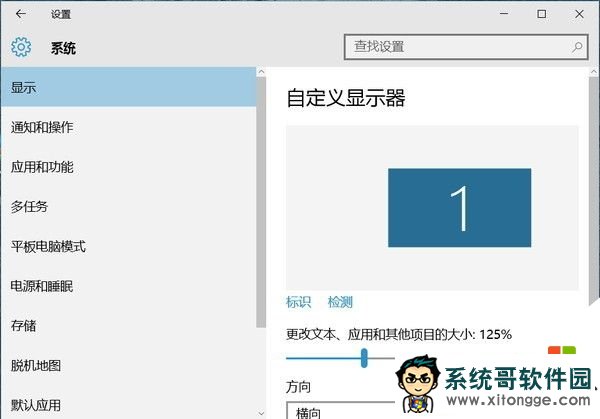This screenshot has width=600, height=419.
Task: Open 平板电脑模式 settings
Action: pos(129,247)
